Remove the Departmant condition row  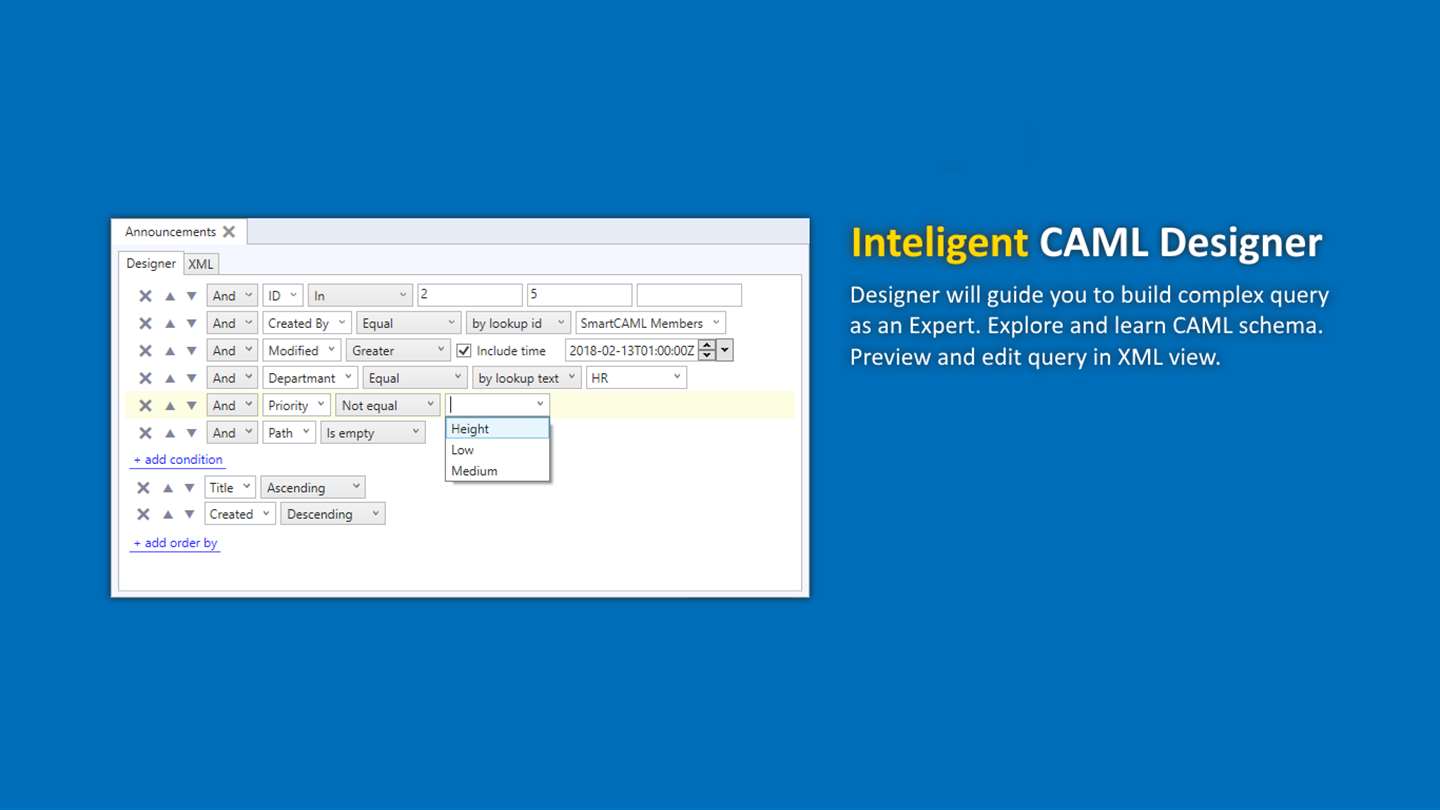pos(145,378)
